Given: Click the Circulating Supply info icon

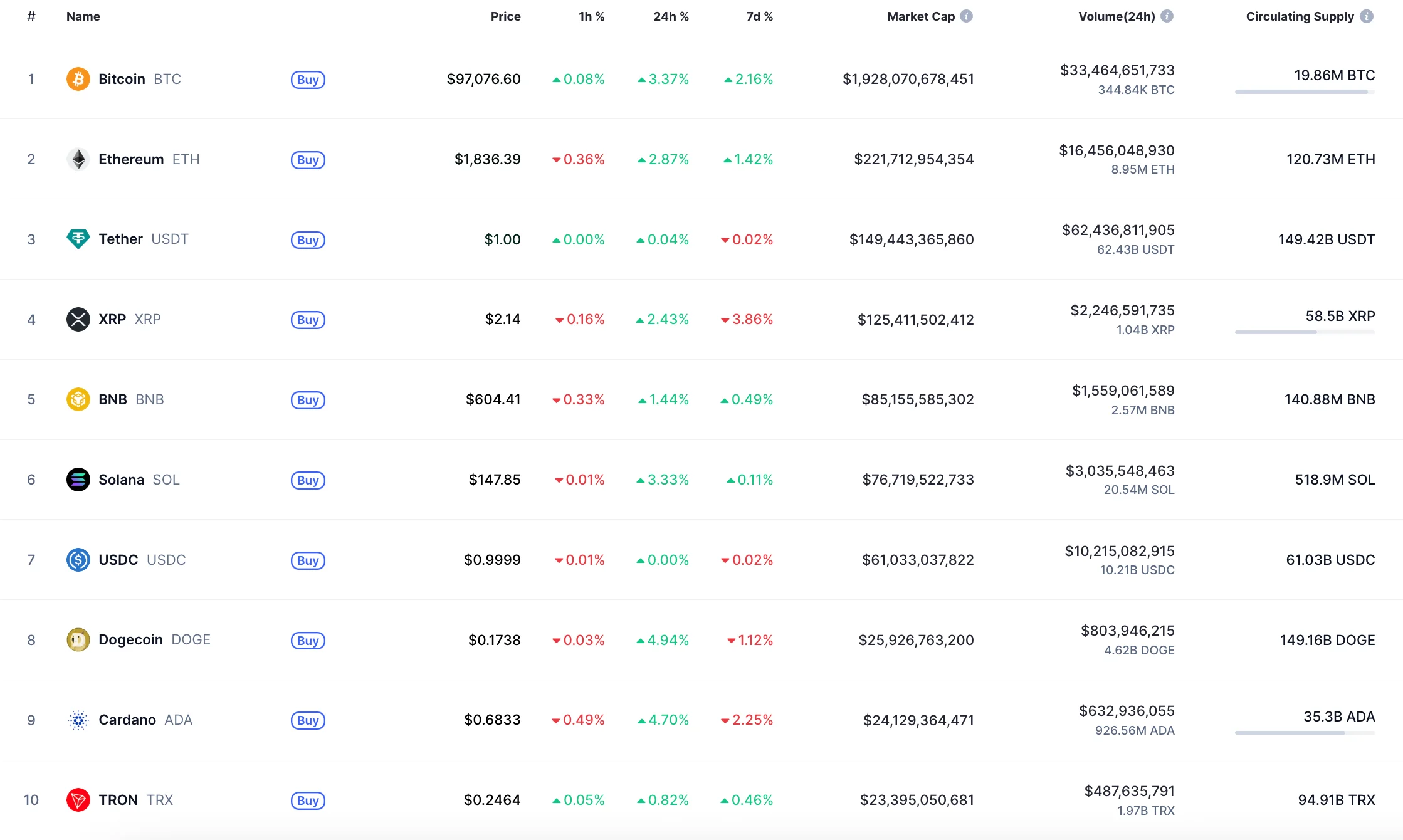Looking at the screenshot, I should tap(1367, 16).
